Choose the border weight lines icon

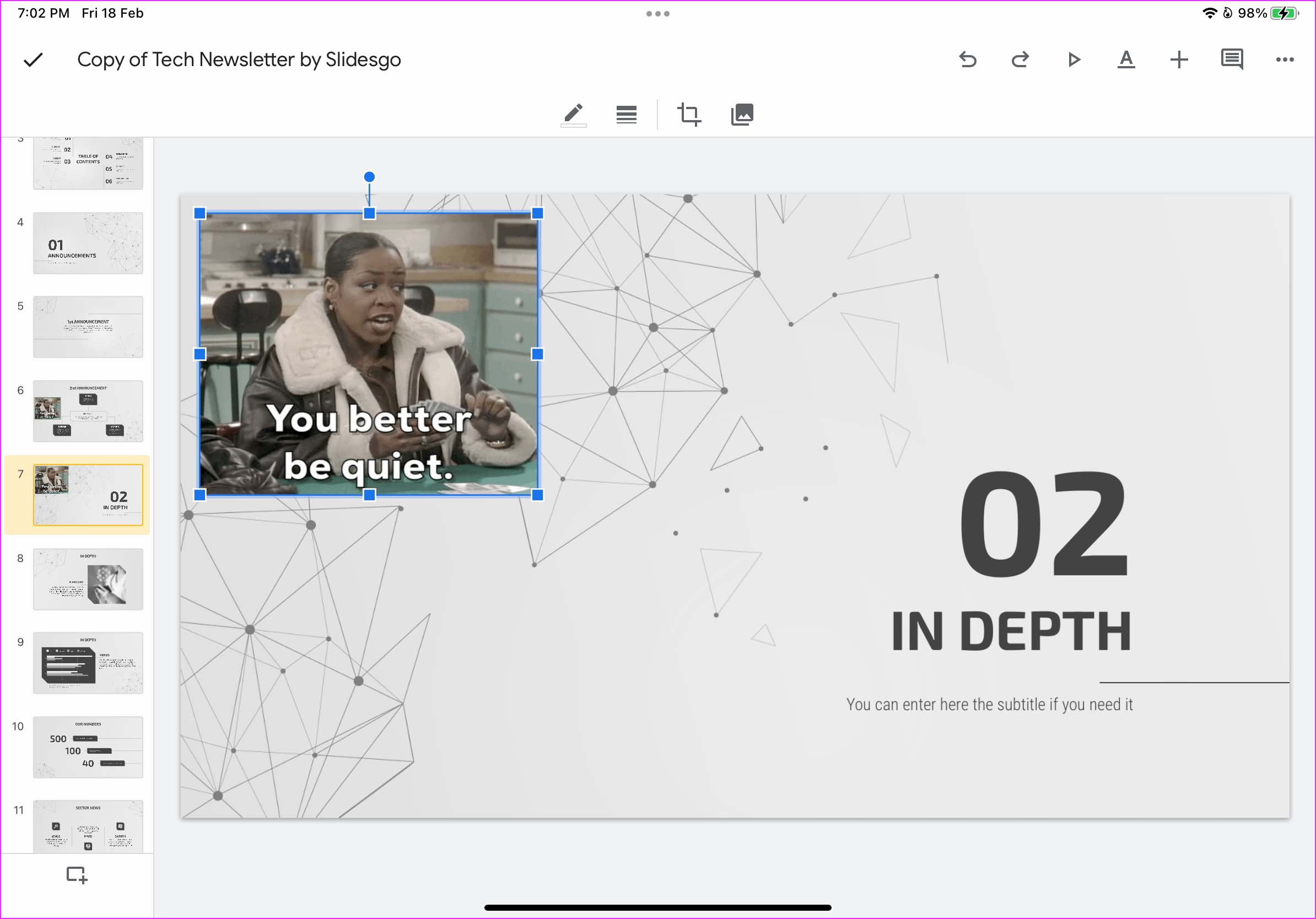click(x=627, y=115)
